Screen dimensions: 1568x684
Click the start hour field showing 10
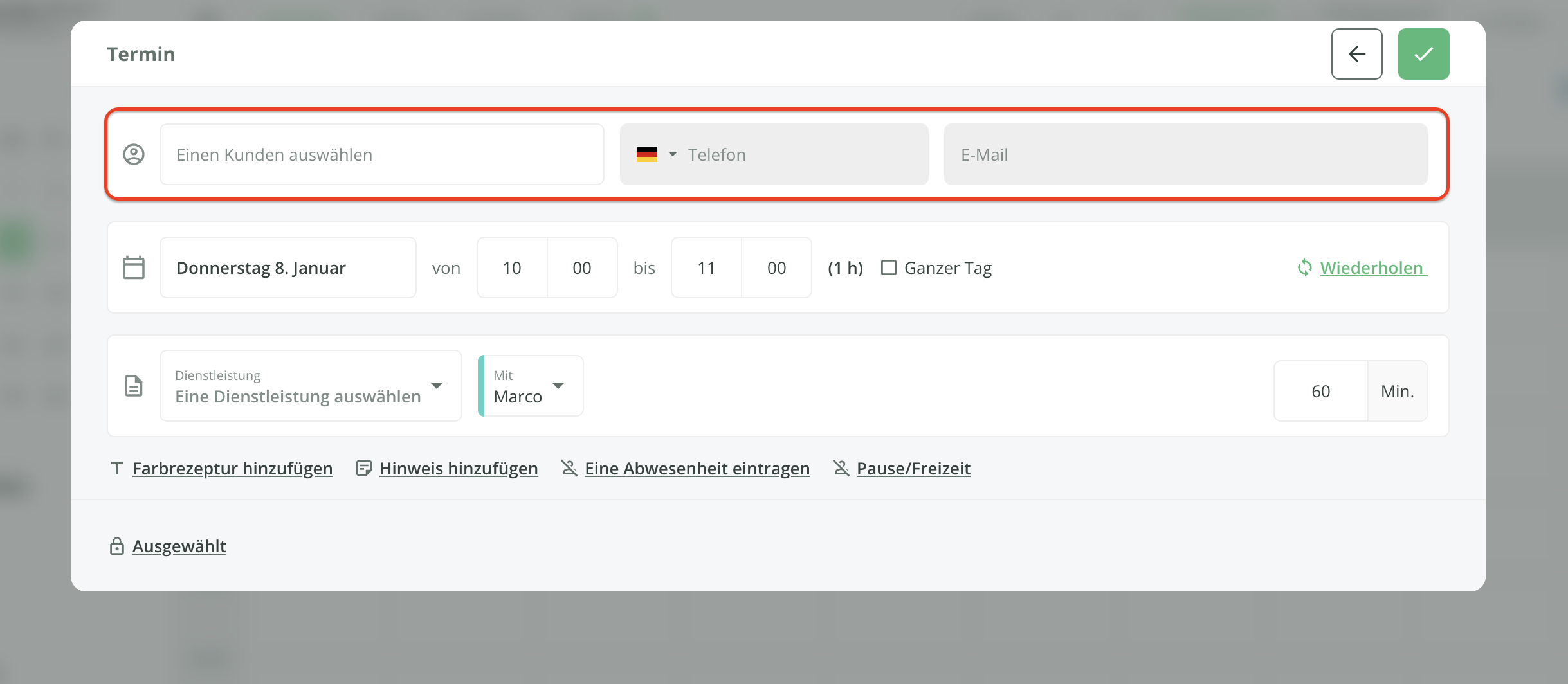click(512, 267)
